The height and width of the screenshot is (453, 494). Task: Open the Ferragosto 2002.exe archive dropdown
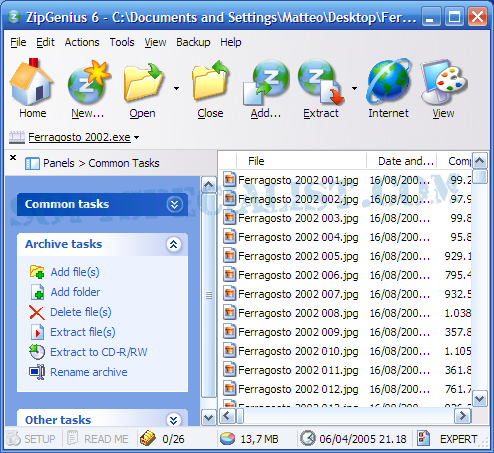[x=137, y=137]
